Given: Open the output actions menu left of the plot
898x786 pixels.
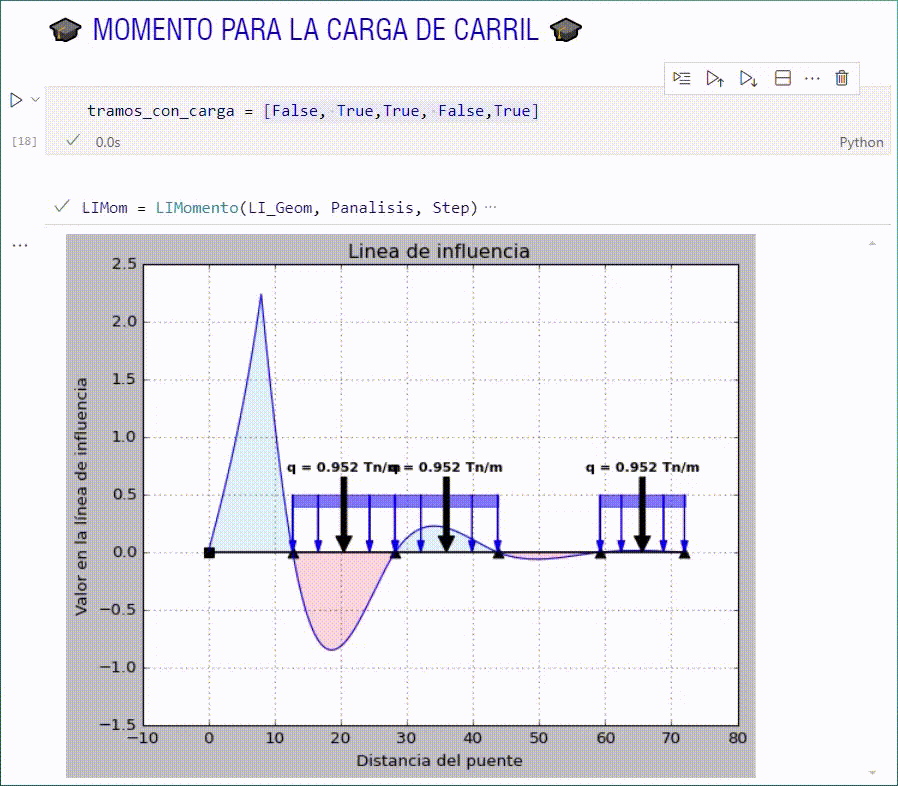Looking at the screenshot, I should tap(20, 244).
